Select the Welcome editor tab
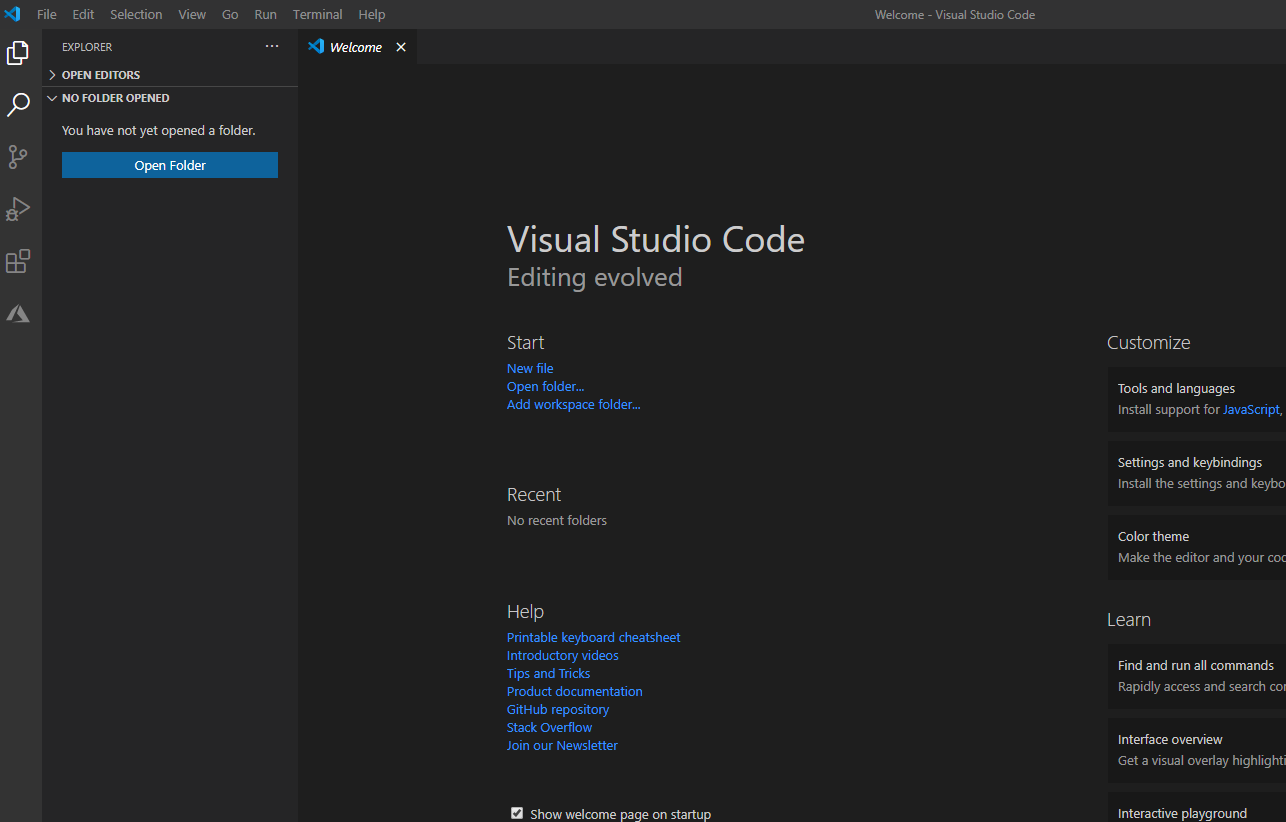 pyautogui.click(x=357, y=47)
